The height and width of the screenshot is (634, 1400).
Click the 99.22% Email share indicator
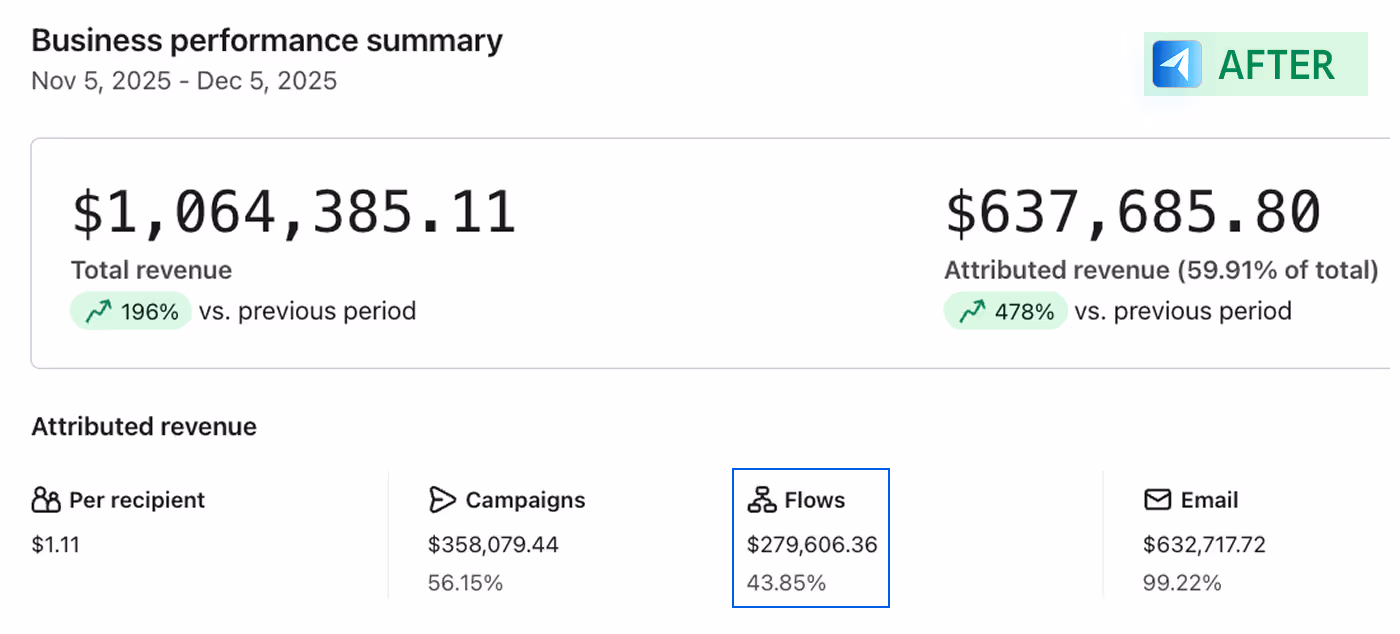[1183, 581]
